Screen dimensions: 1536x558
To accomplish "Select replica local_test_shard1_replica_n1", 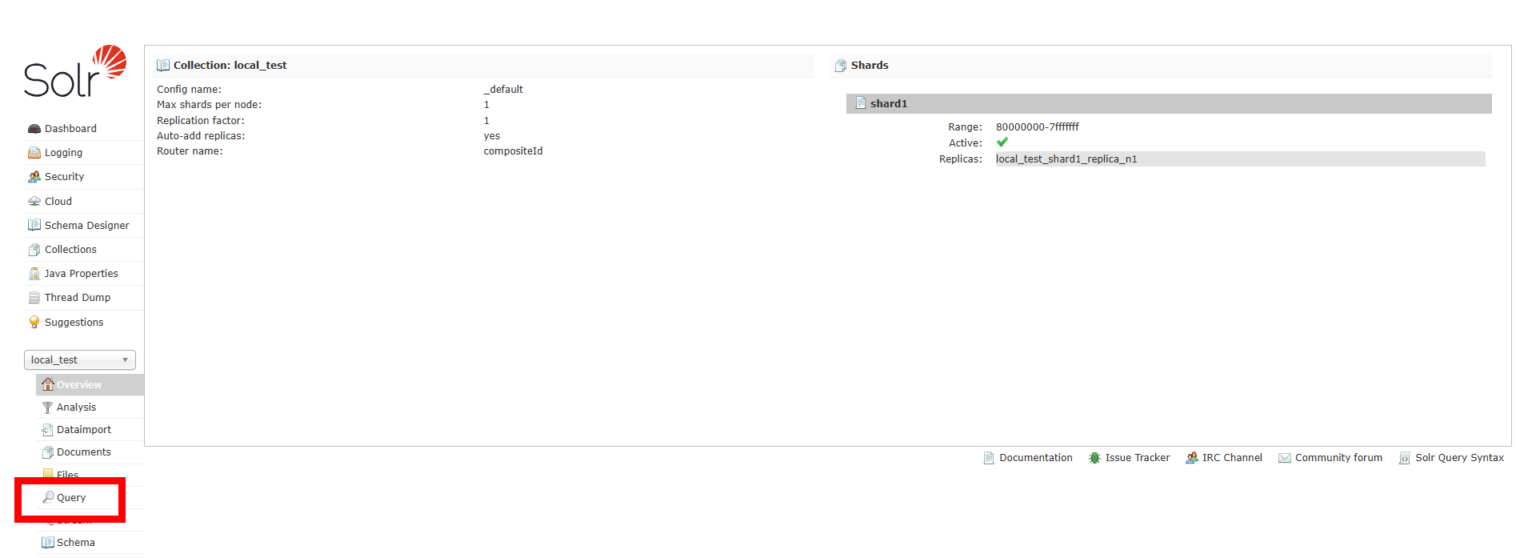I will 1066,159.
